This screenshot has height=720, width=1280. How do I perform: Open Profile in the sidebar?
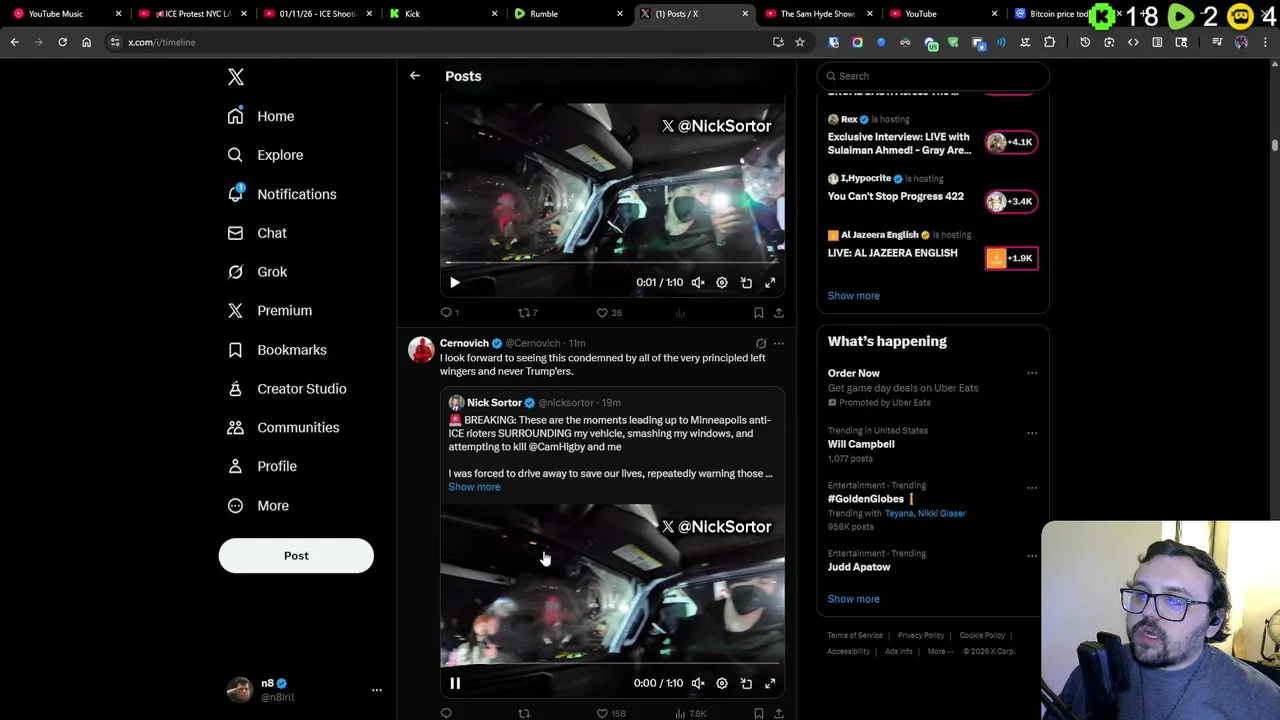click(261, 466)
